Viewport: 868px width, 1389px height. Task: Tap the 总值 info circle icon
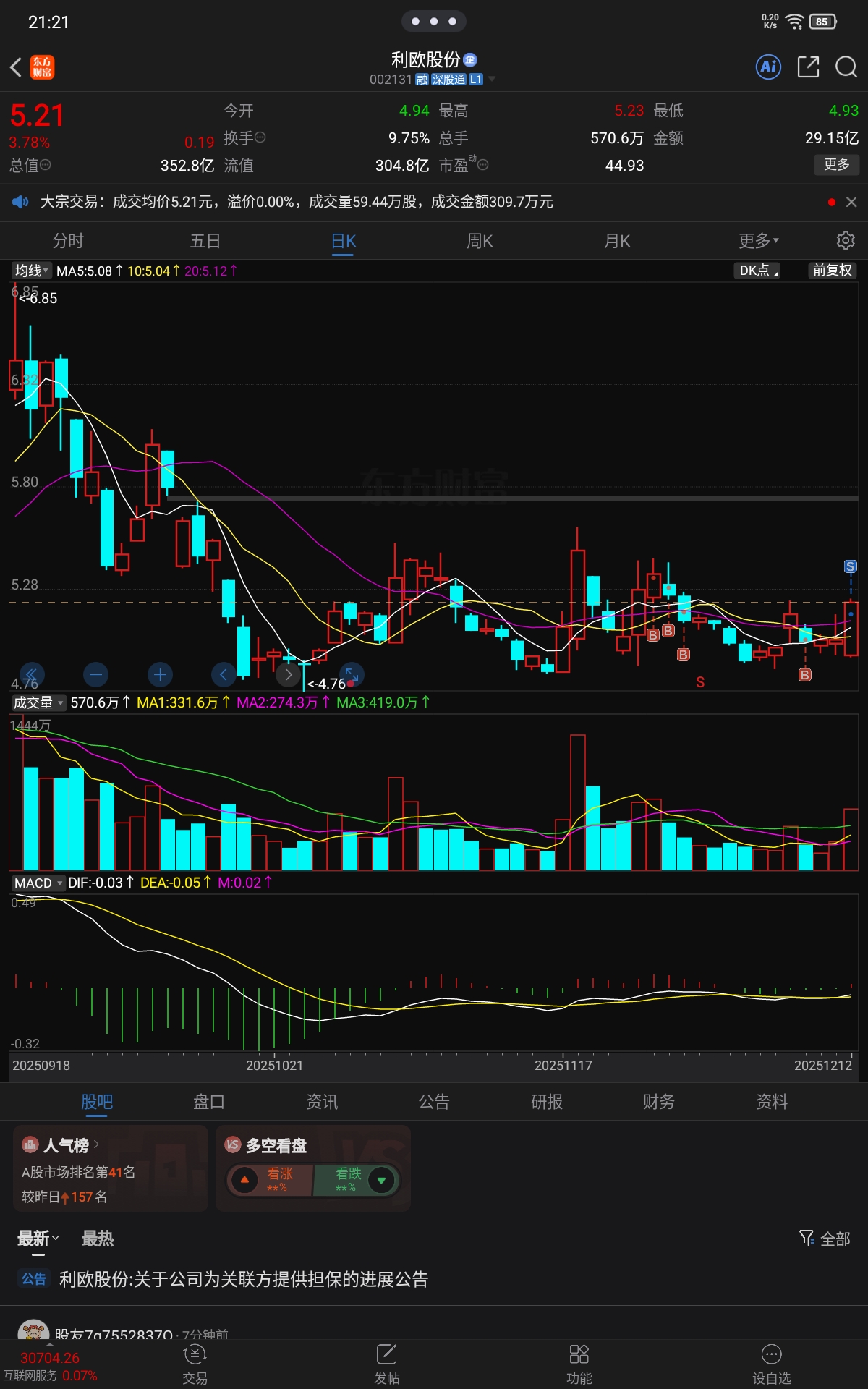pyautogui.click(x=46, y=165)
